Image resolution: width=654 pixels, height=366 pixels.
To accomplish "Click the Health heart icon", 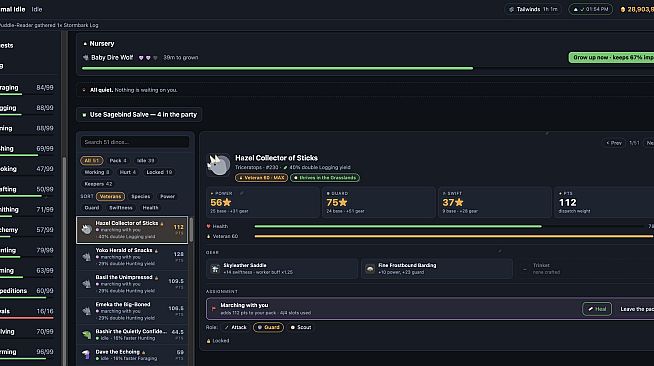I will click(209, 226).
